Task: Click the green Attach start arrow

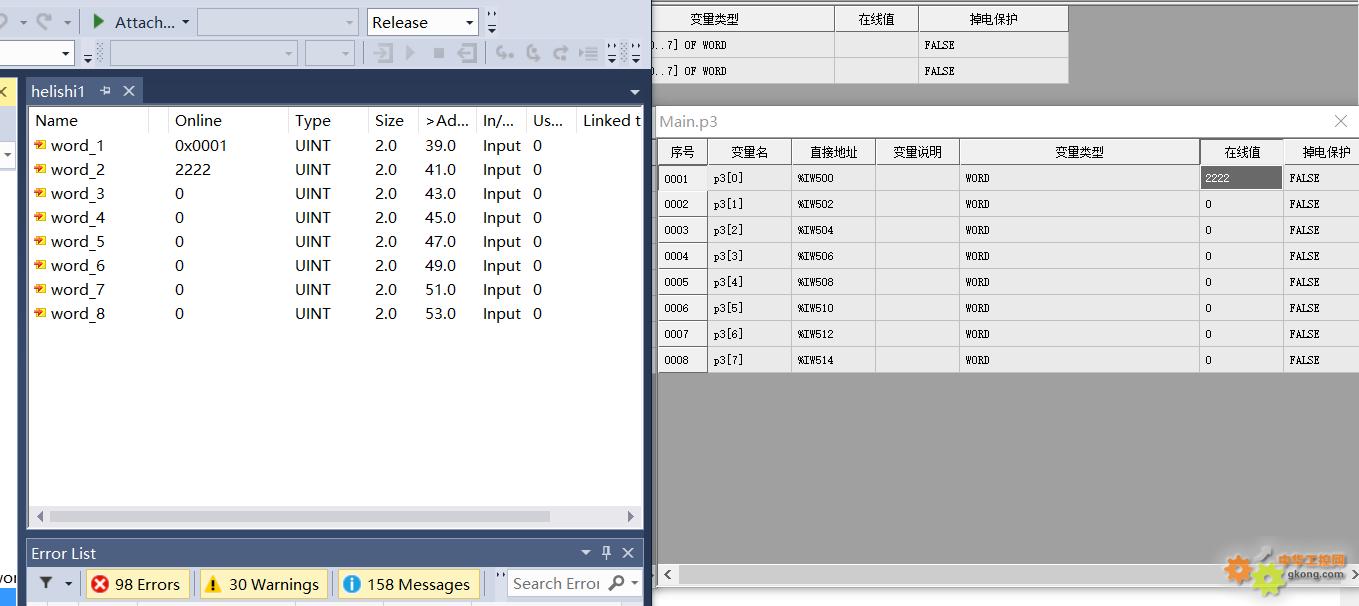Action: pos(98,21)
